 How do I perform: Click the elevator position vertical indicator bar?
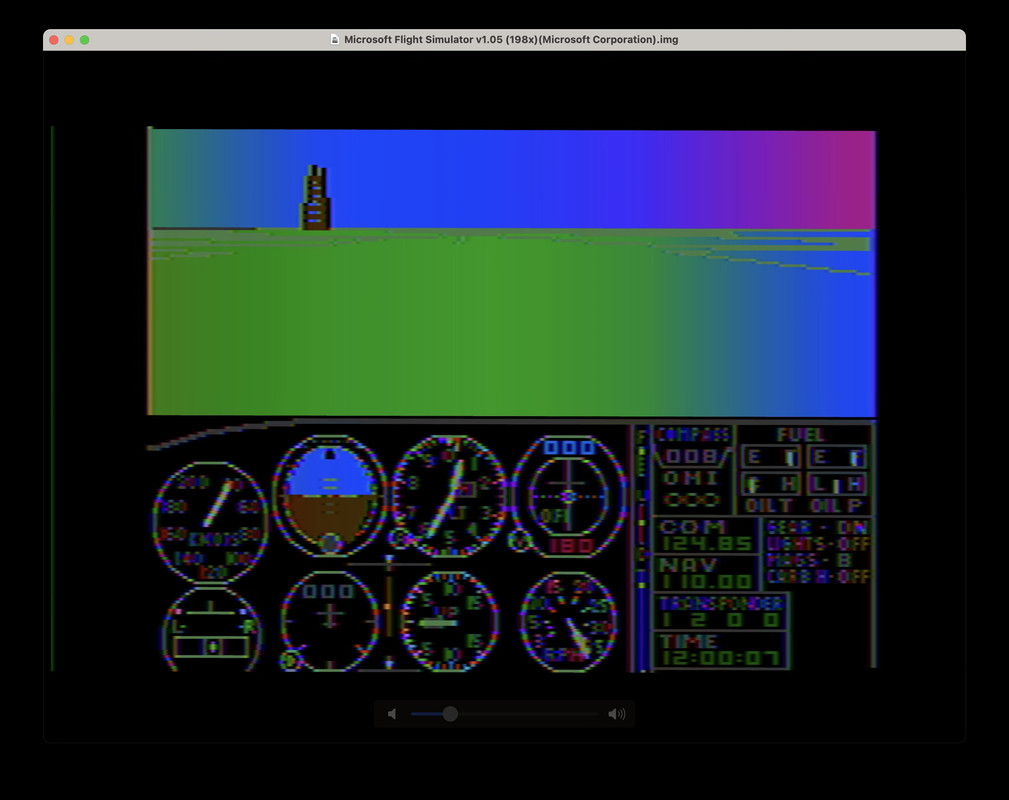click(x=389, y=611)
